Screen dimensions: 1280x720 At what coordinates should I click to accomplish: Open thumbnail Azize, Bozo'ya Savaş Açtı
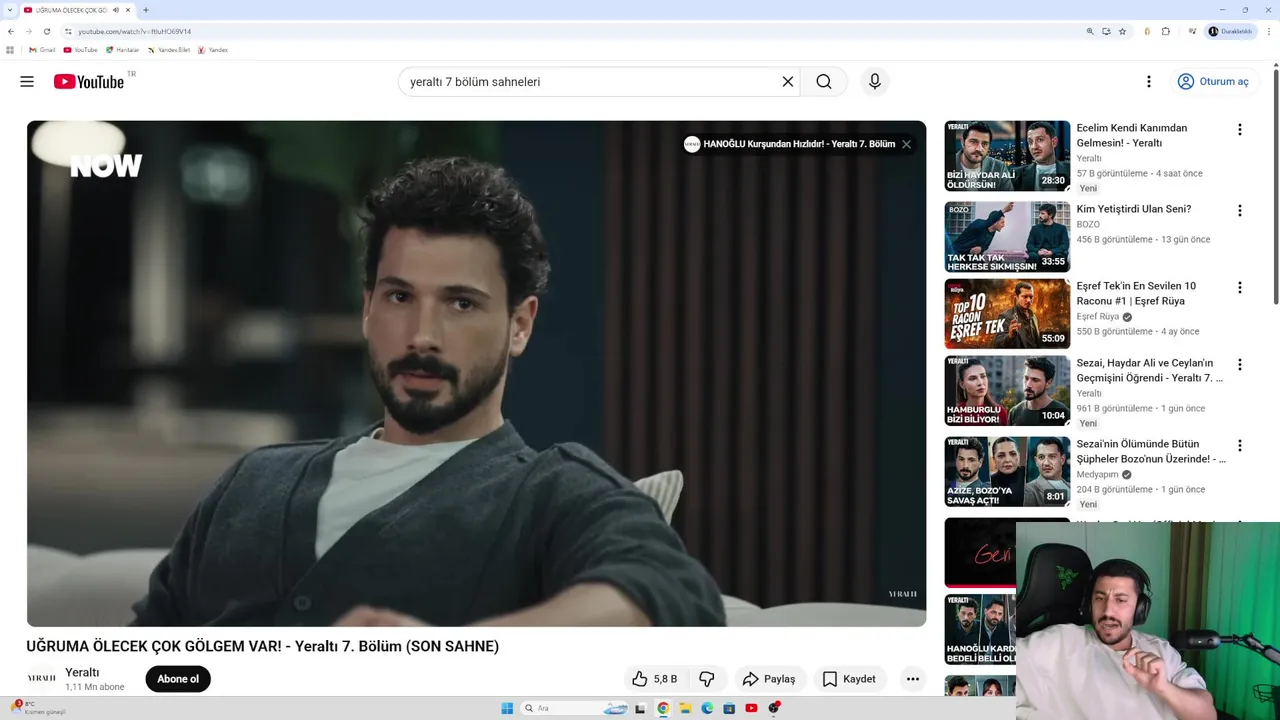pyautogui.click(x=1007, y=472)
